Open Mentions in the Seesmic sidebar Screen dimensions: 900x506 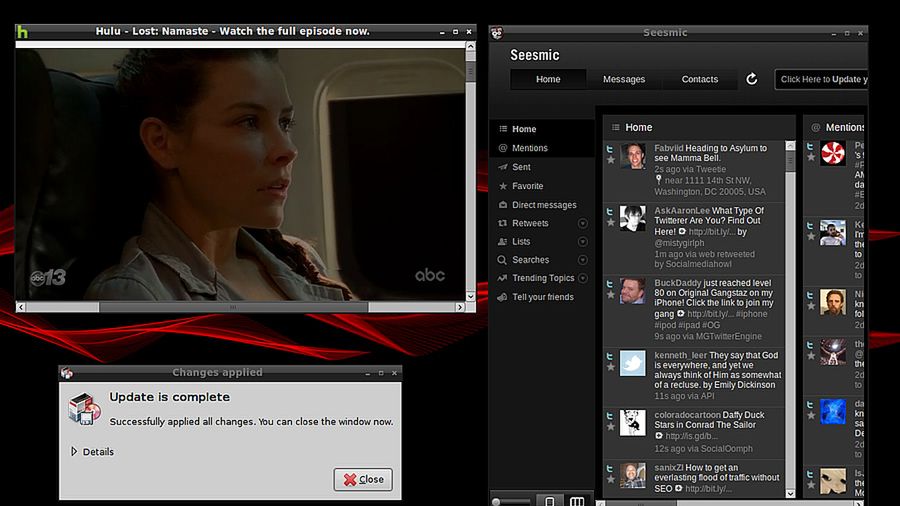542,148
